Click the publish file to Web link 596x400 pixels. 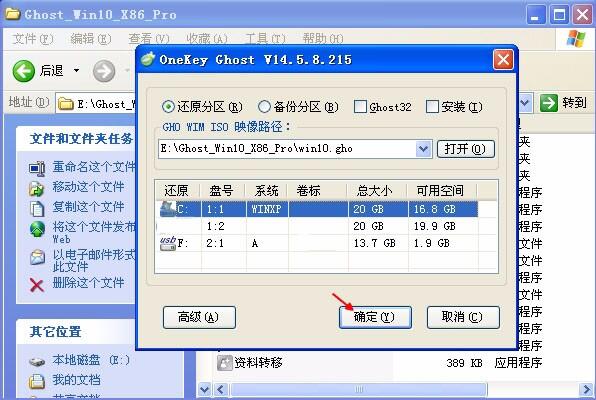(94, 232)
